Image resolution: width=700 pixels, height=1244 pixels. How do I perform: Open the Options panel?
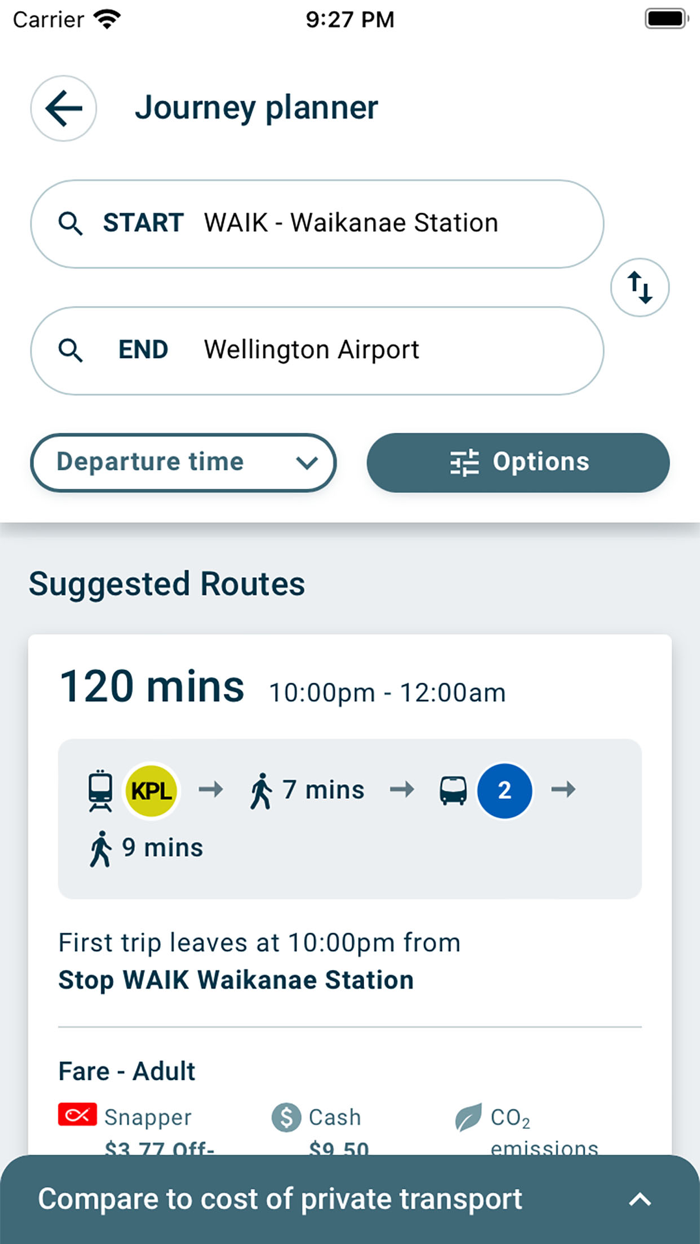click(518, 462)
